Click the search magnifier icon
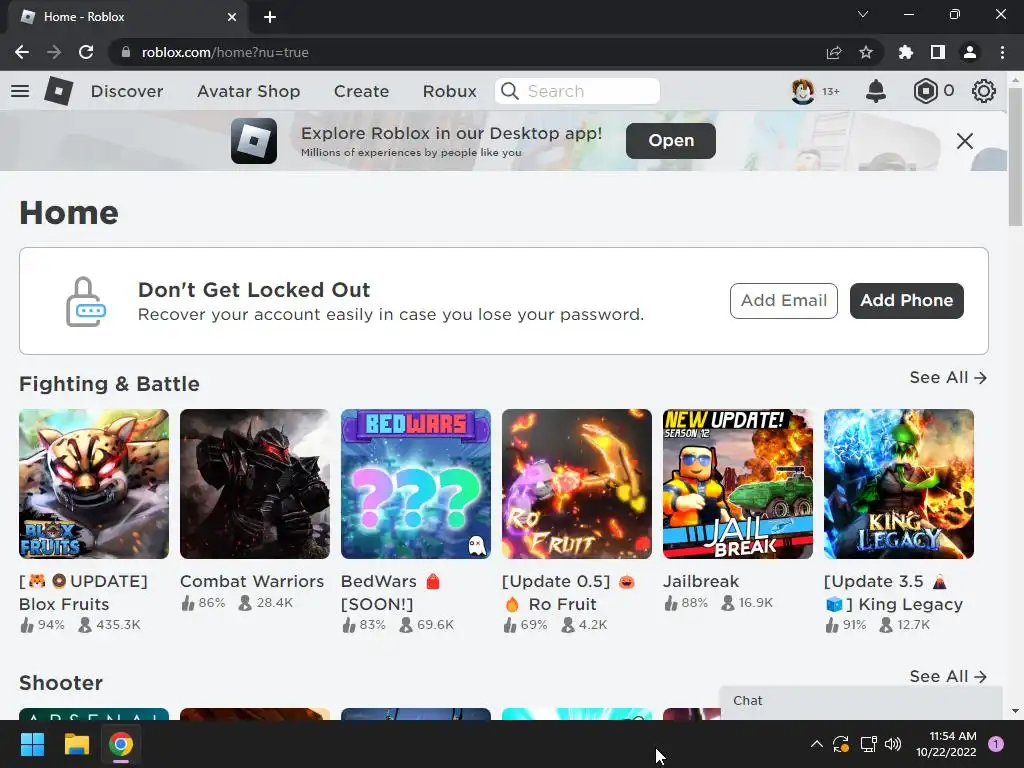This screenshot has height=768, width=1024. (510, 91)
